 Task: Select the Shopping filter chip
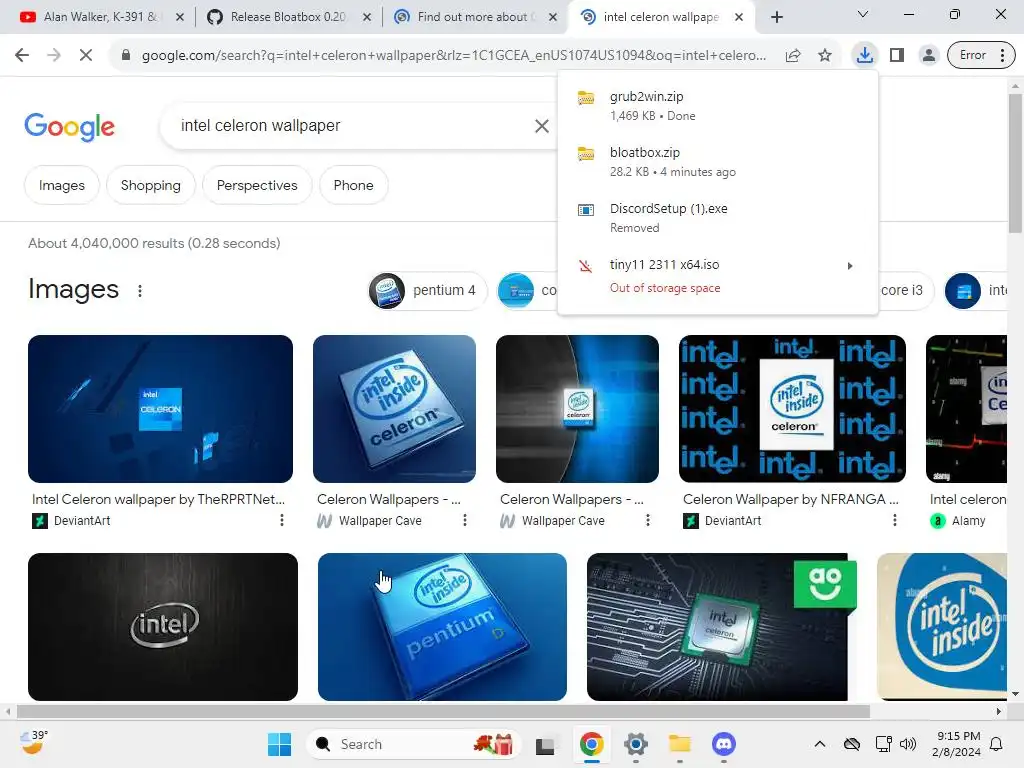pos(151,185)
